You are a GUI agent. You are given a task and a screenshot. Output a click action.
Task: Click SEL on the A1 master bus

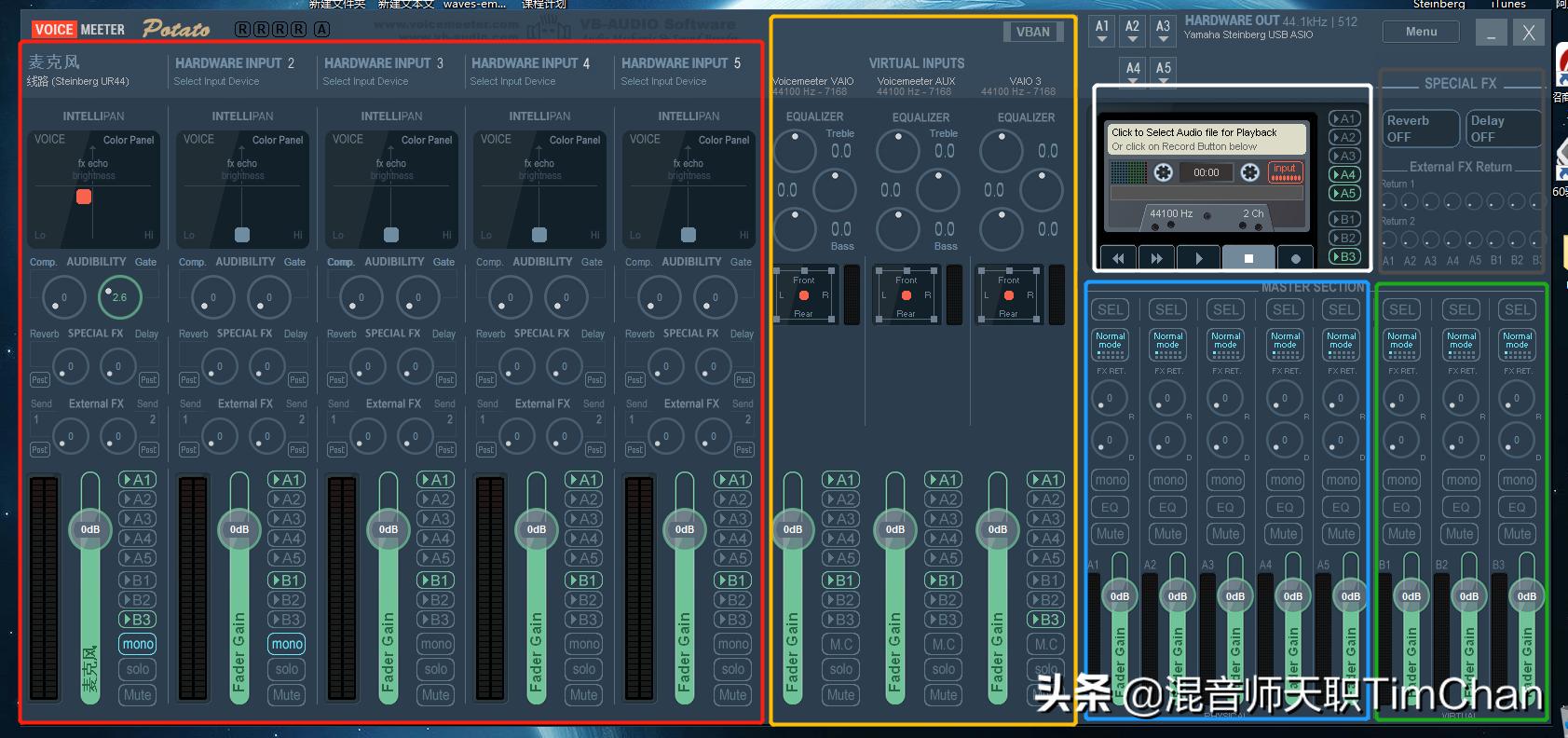(x=1110, y=309)
